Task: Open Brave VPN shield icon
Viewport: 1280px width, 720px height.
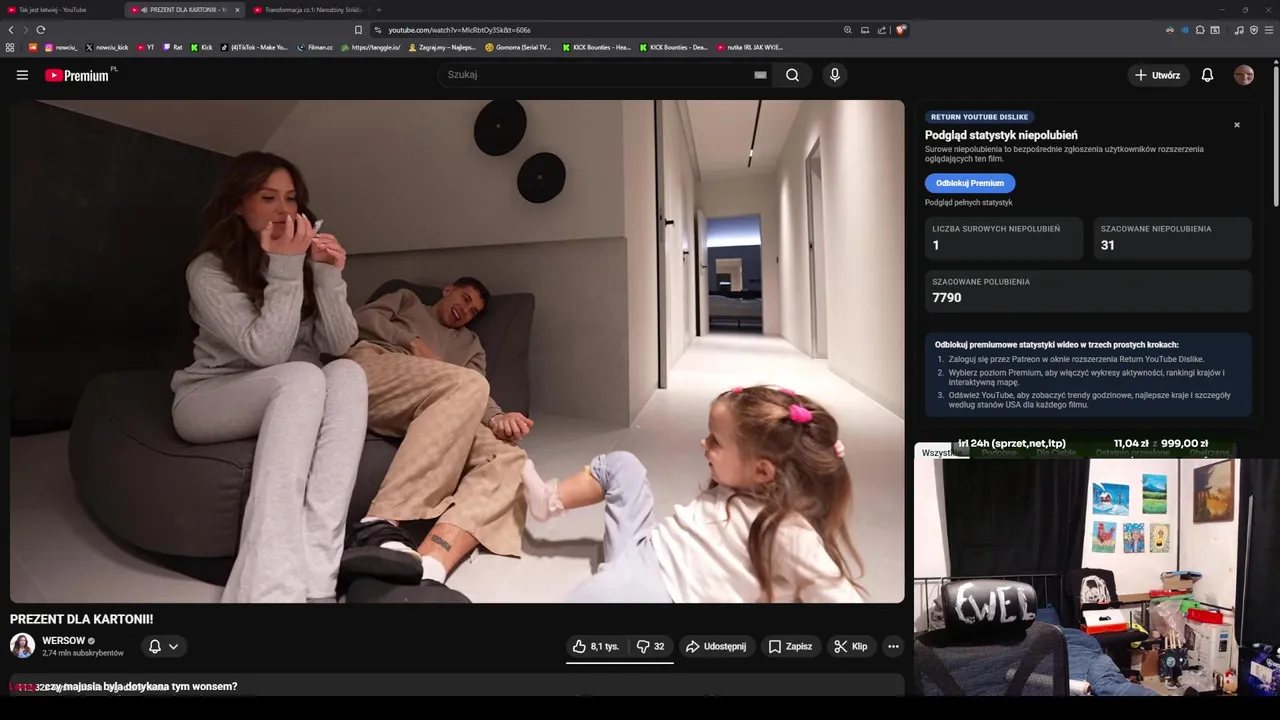Action: 1254,30
